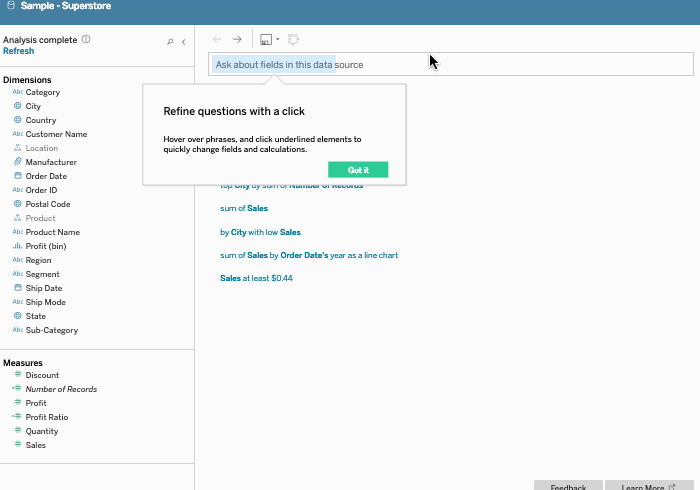Click the globe icon next to Postal Code
700x490 pixels.
click(x=17, y=204)
